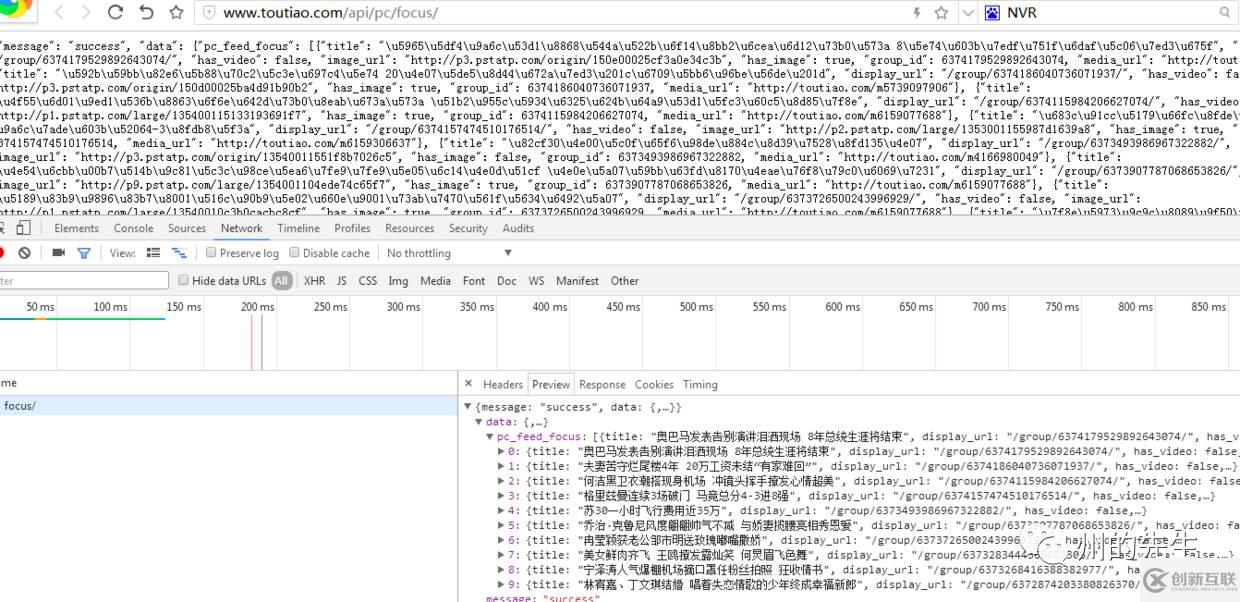This screenshot has width=1240, height=602.
Task: Filter requests by Font type
Action: [x=474, y=281]
